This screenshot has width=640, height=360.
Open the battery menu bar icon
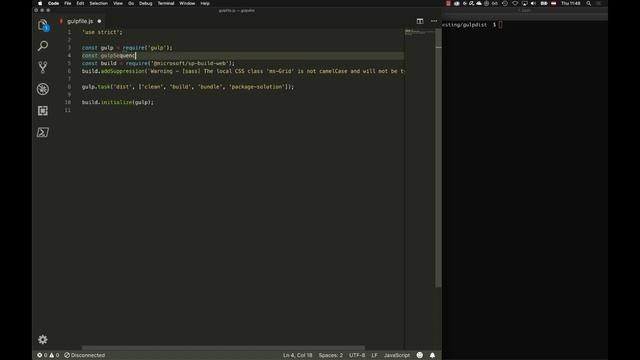click(544, 3)
